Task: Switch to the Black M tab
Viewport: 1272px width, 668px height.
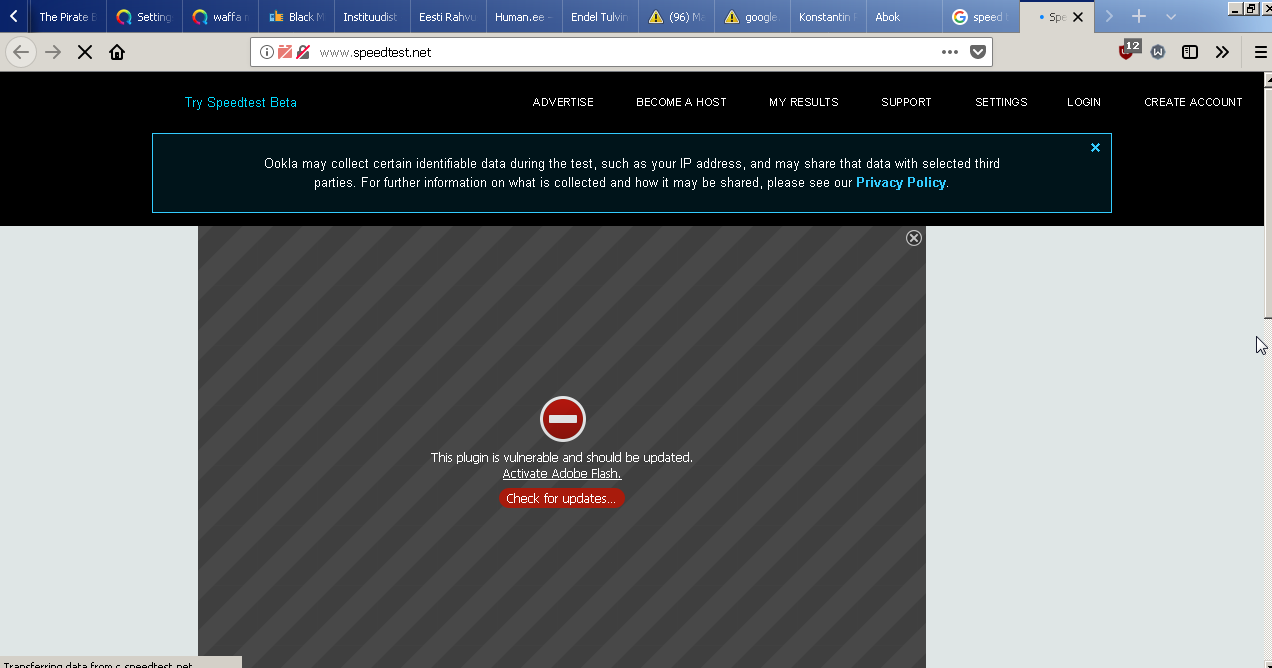Action: (296, 17)
